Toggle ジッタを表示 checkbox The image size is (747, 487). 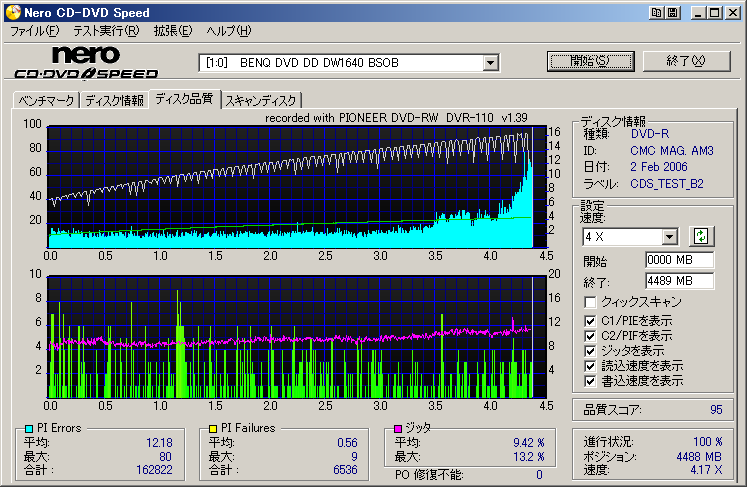point(590,351)
